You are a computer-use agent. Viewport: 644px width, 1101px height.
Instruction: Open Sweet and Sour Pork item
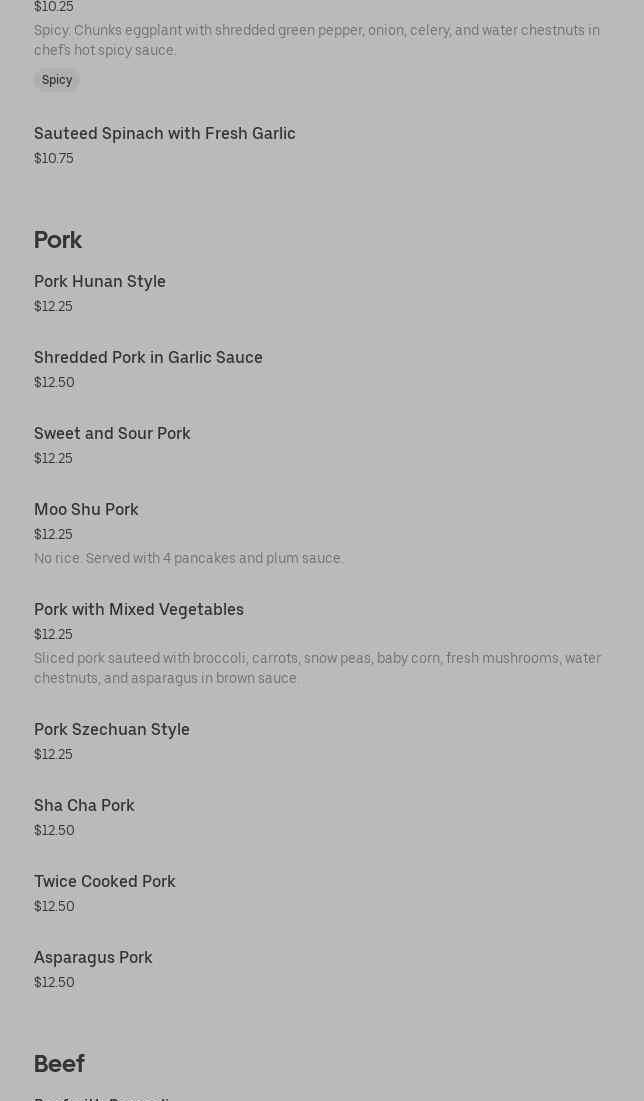112,434
